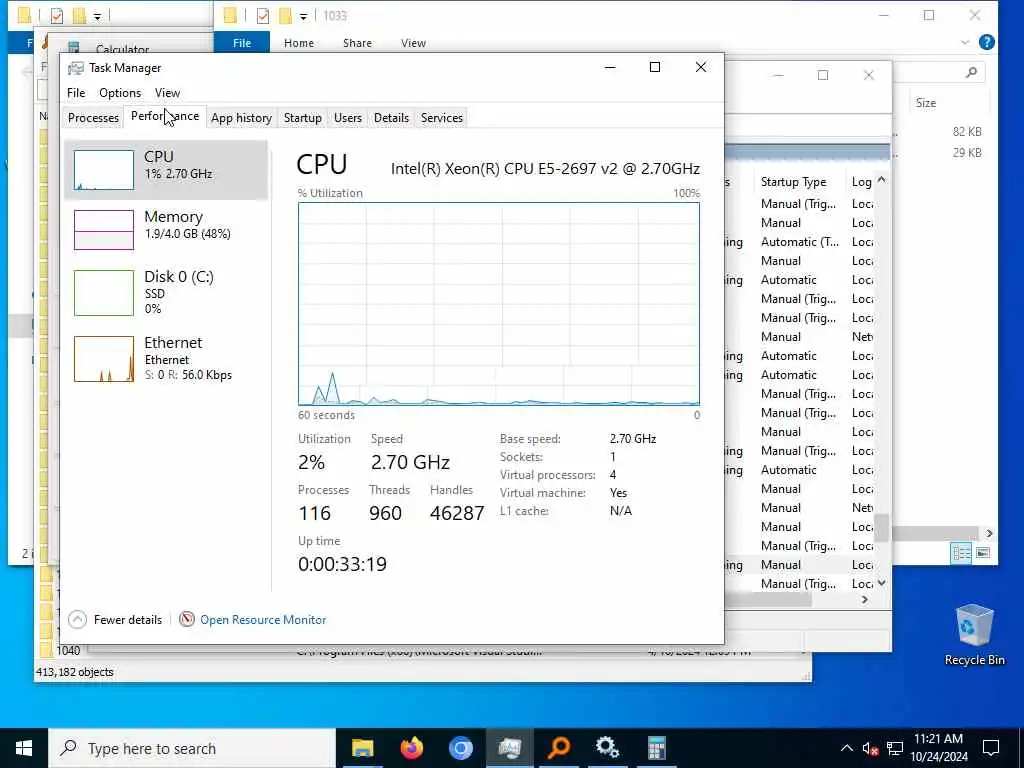The image size is (1024, 768).
Task: Expand the Explorer ribbon chevron
Action: (x=965, y=42)
